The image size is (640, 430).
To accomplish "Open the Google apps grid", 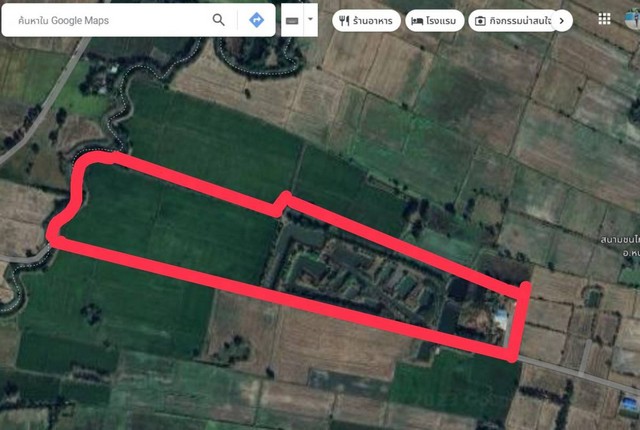I will (604, 19).
